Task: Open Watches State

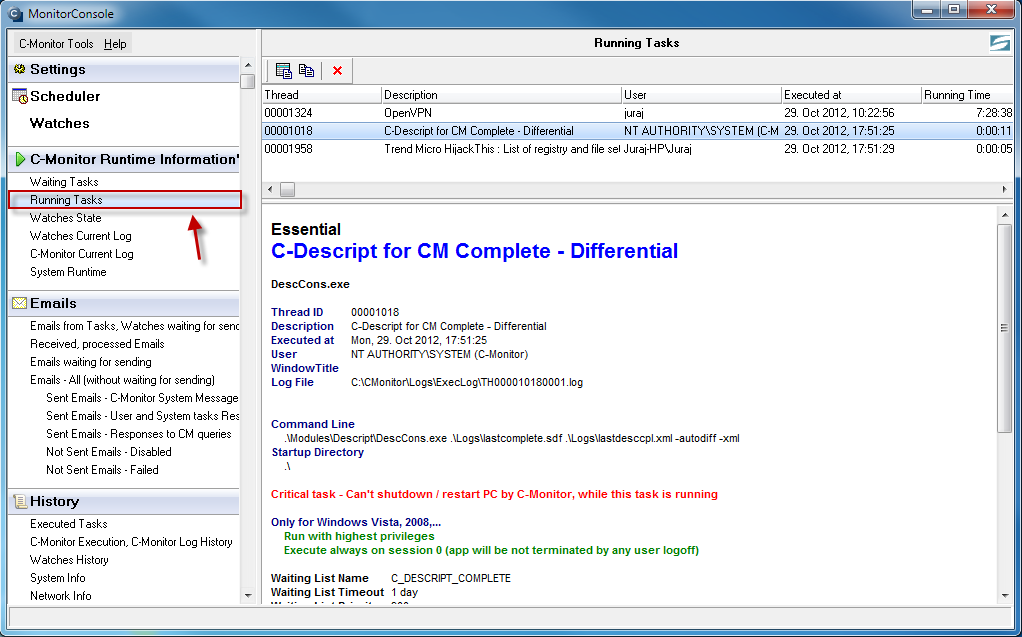Action: pyautogui.click(x=65, y=218)
